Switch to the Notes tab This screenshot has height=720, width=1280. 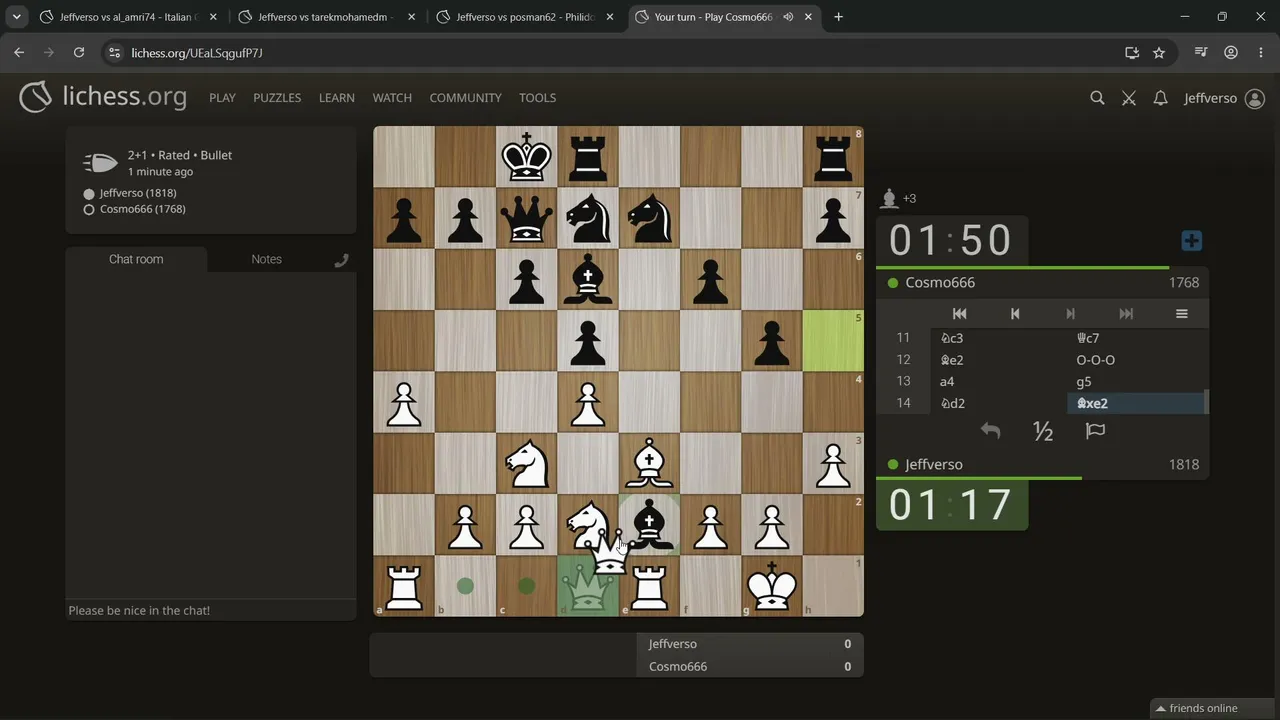[266, 259]
